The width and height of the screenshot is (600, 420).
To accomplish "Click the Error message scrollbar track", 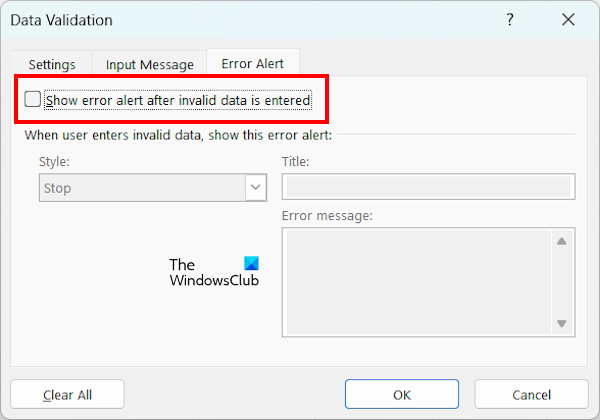I will click(561, 282).
